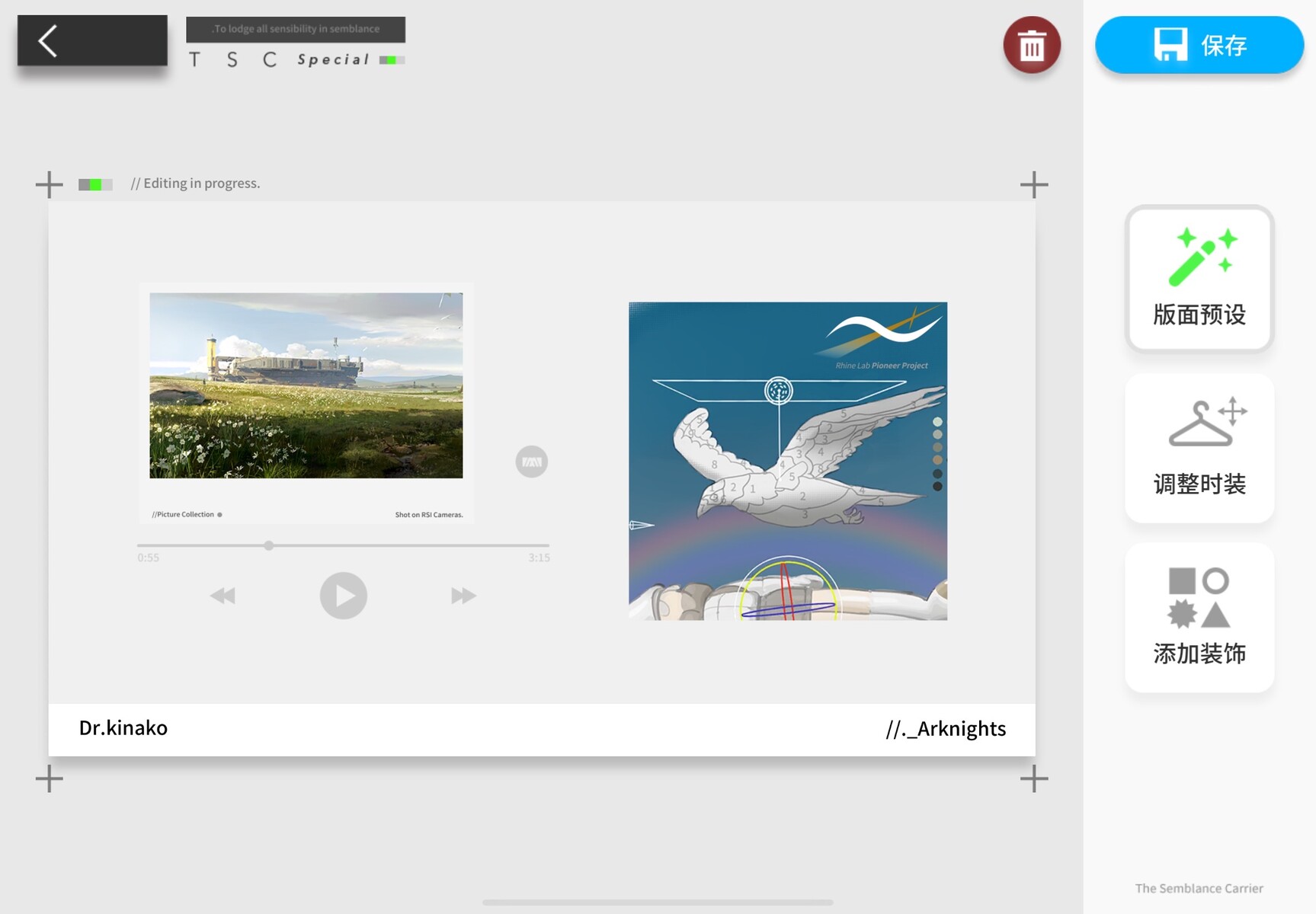Viewport: 1316px width, 914px height.
Task: Click the round gray logo badge icon
Action: point(531,462)
